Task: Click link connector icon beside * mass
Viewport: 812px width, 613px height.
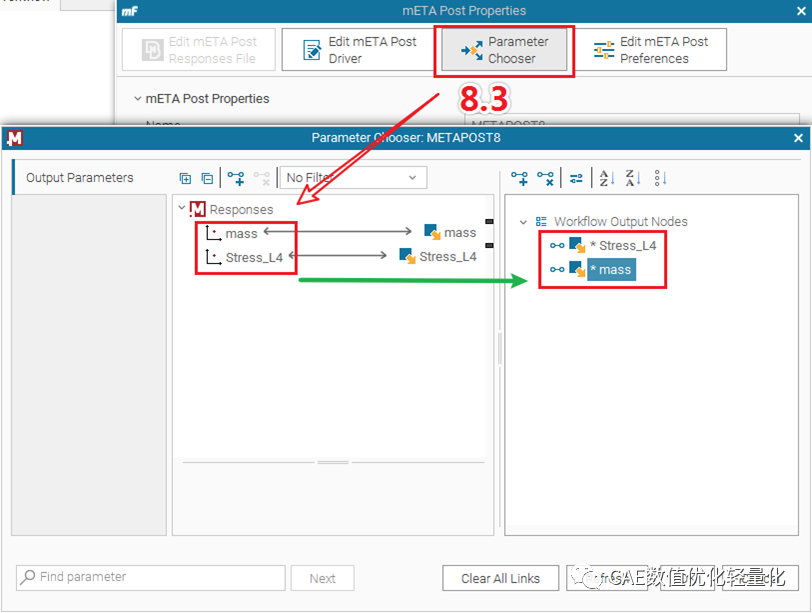Action: click(557, 269)
